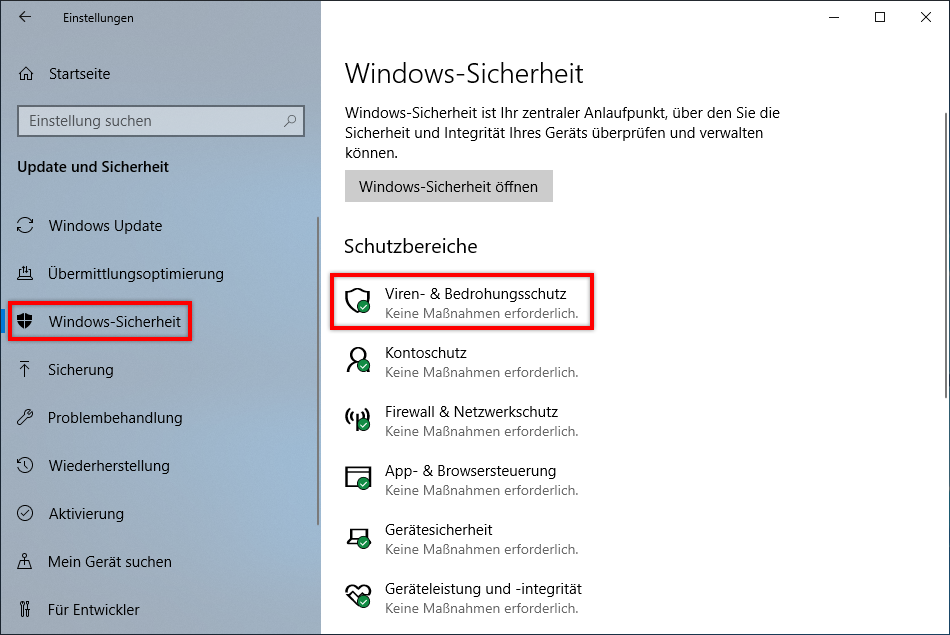This screenshot has height=635, width=950.
Task: Click the Einstellung suchen search field
Action: (150, 121)
